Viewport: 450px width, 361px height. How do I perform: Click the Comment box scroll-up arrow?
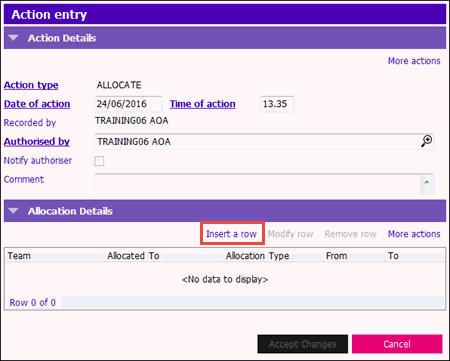427,182
